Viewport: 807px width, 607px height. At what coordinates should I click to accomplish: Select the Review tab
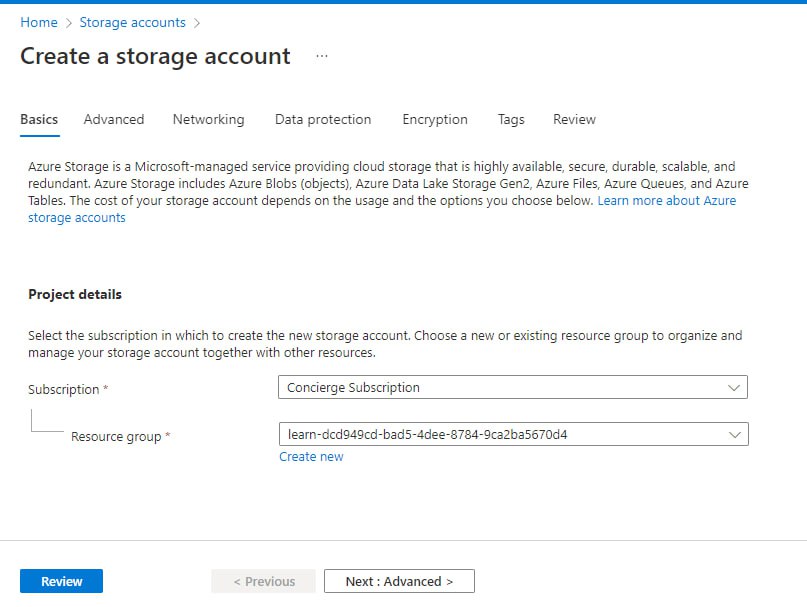click(x=574, y=119)
